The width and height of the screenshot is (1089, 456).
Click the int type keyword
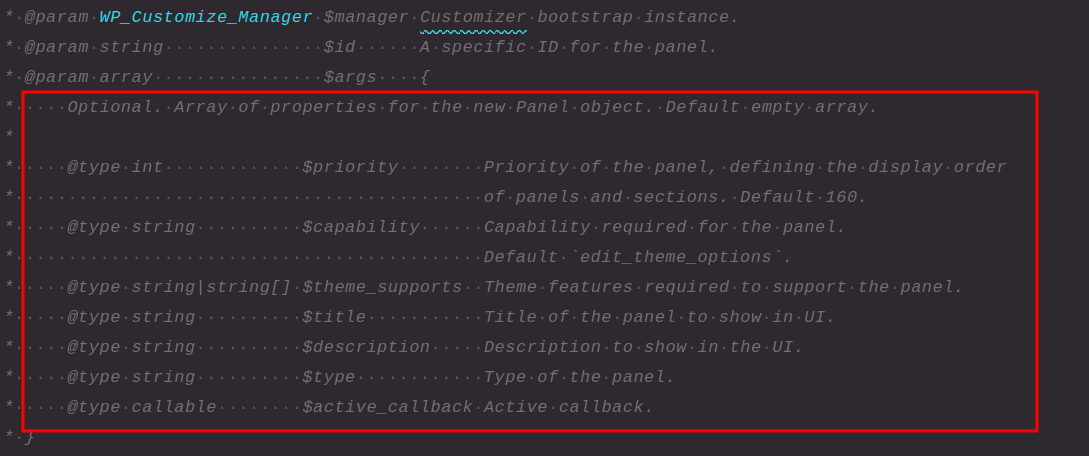(x=147, y=167)
